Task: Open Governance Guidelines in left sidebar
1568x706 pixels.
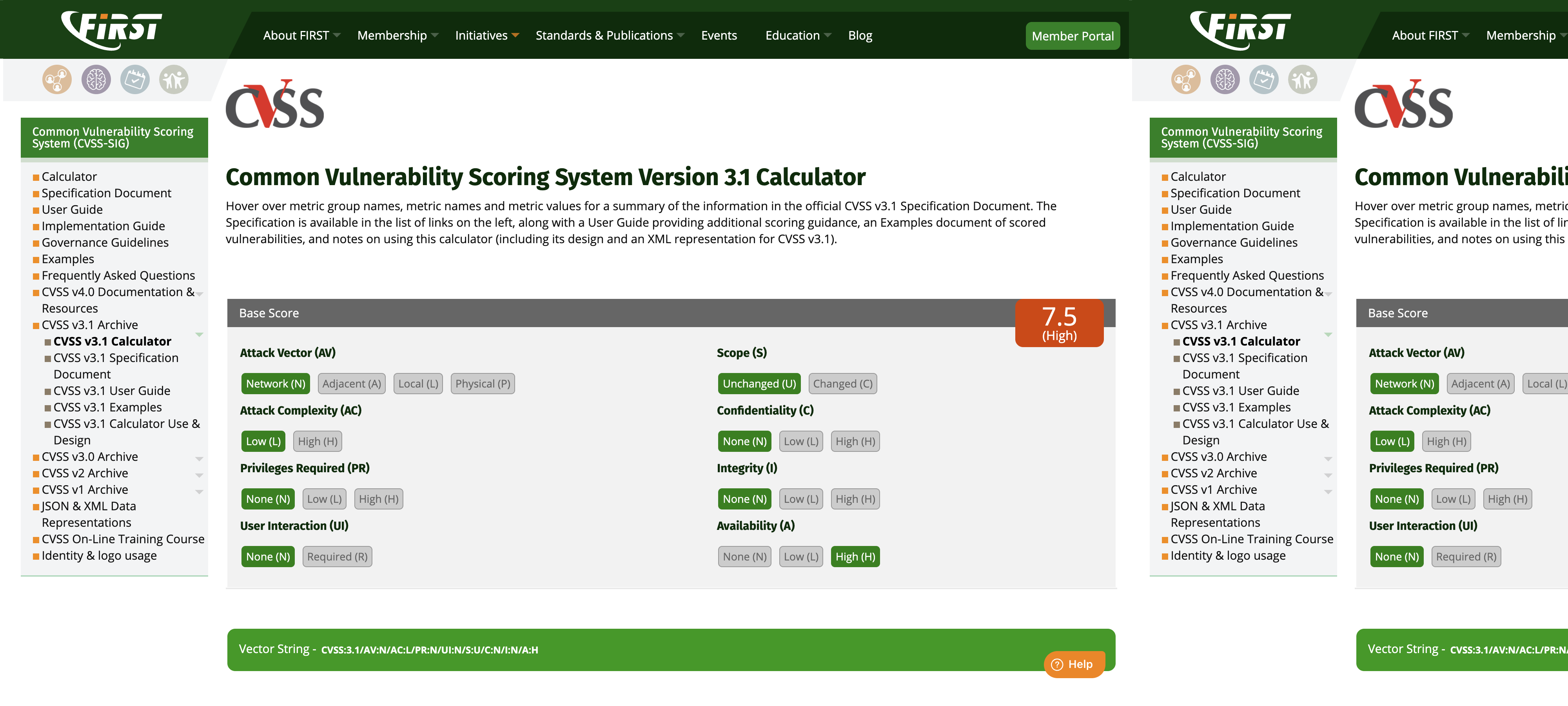Action: pyautogui.click(x=105, y=242)
